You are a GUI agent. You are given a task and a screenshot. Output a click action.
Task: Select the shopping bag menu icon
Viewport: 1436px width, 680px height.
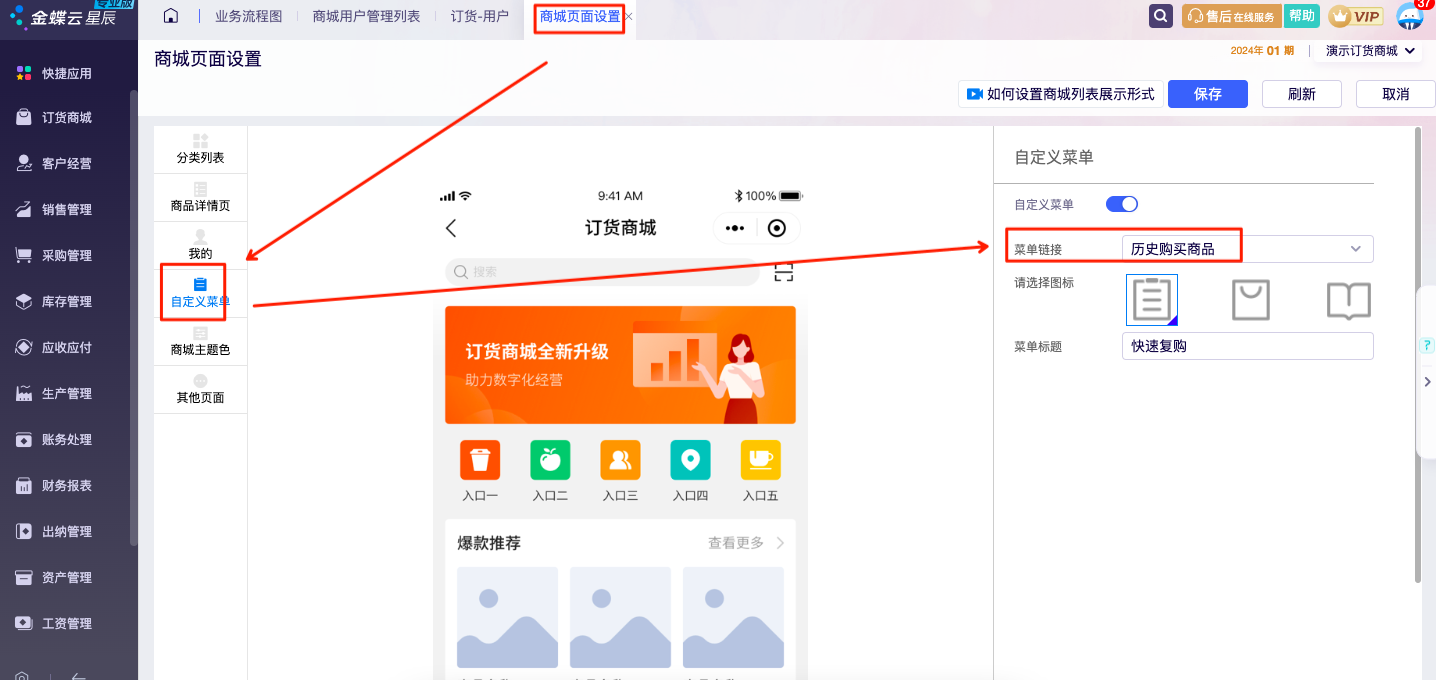1251,300
